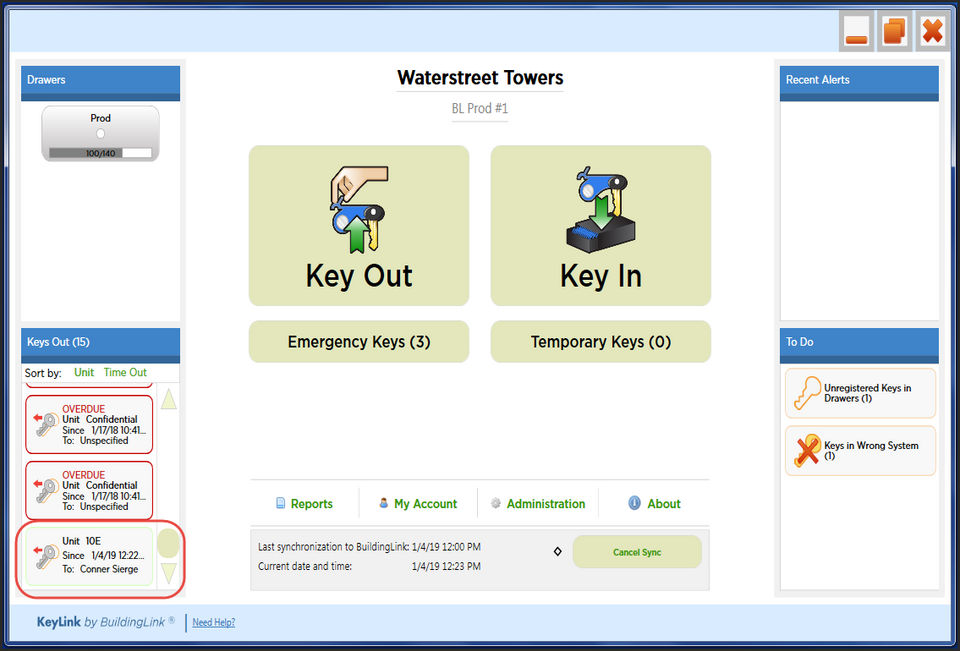Viewport: 960px width, 651px height.
Task: Open the Key Out screen
Action: coord(359,225)
